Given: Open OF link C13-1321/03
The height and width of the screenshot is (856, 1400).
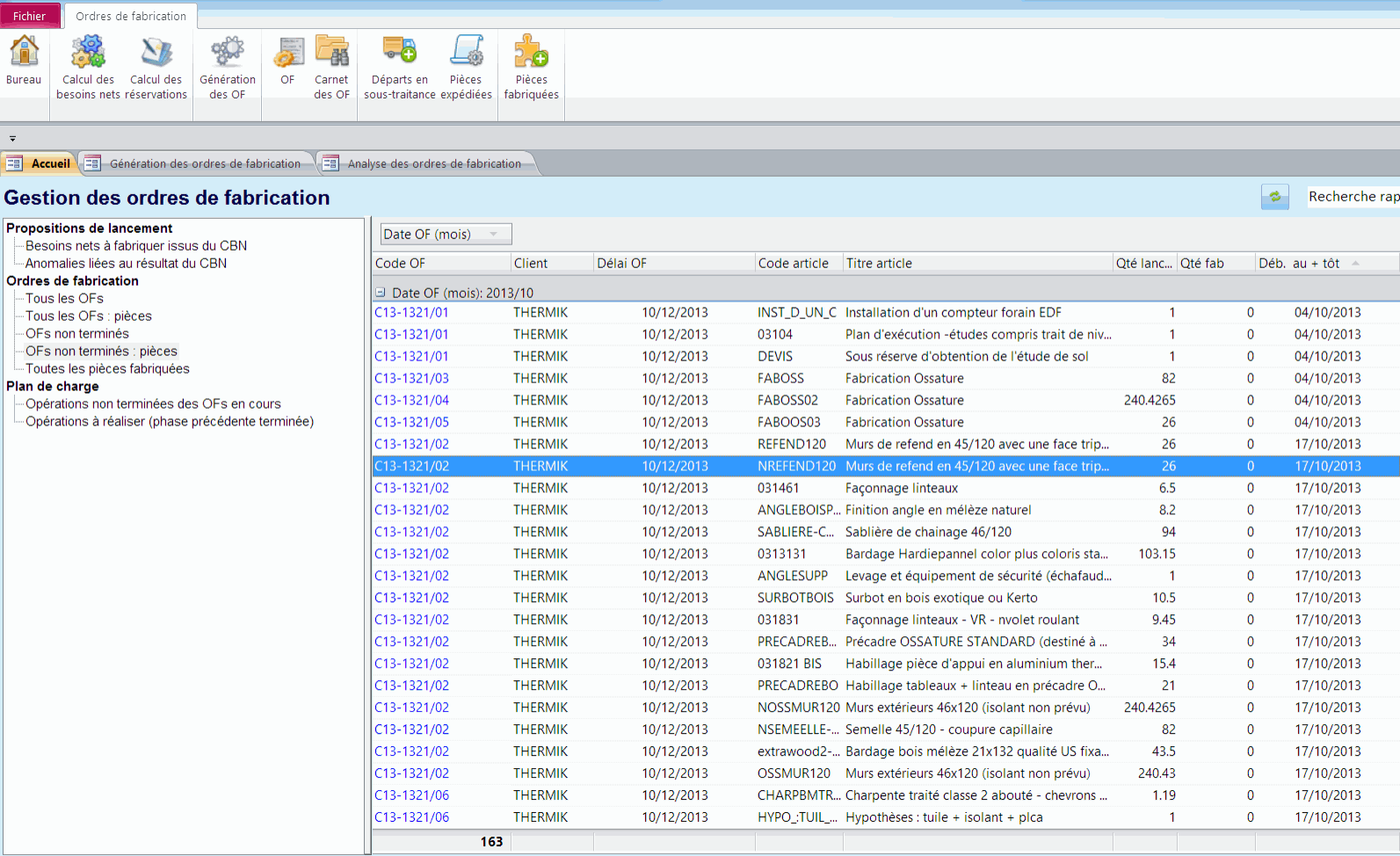Looking at the screenshot, I should [411, 378].
